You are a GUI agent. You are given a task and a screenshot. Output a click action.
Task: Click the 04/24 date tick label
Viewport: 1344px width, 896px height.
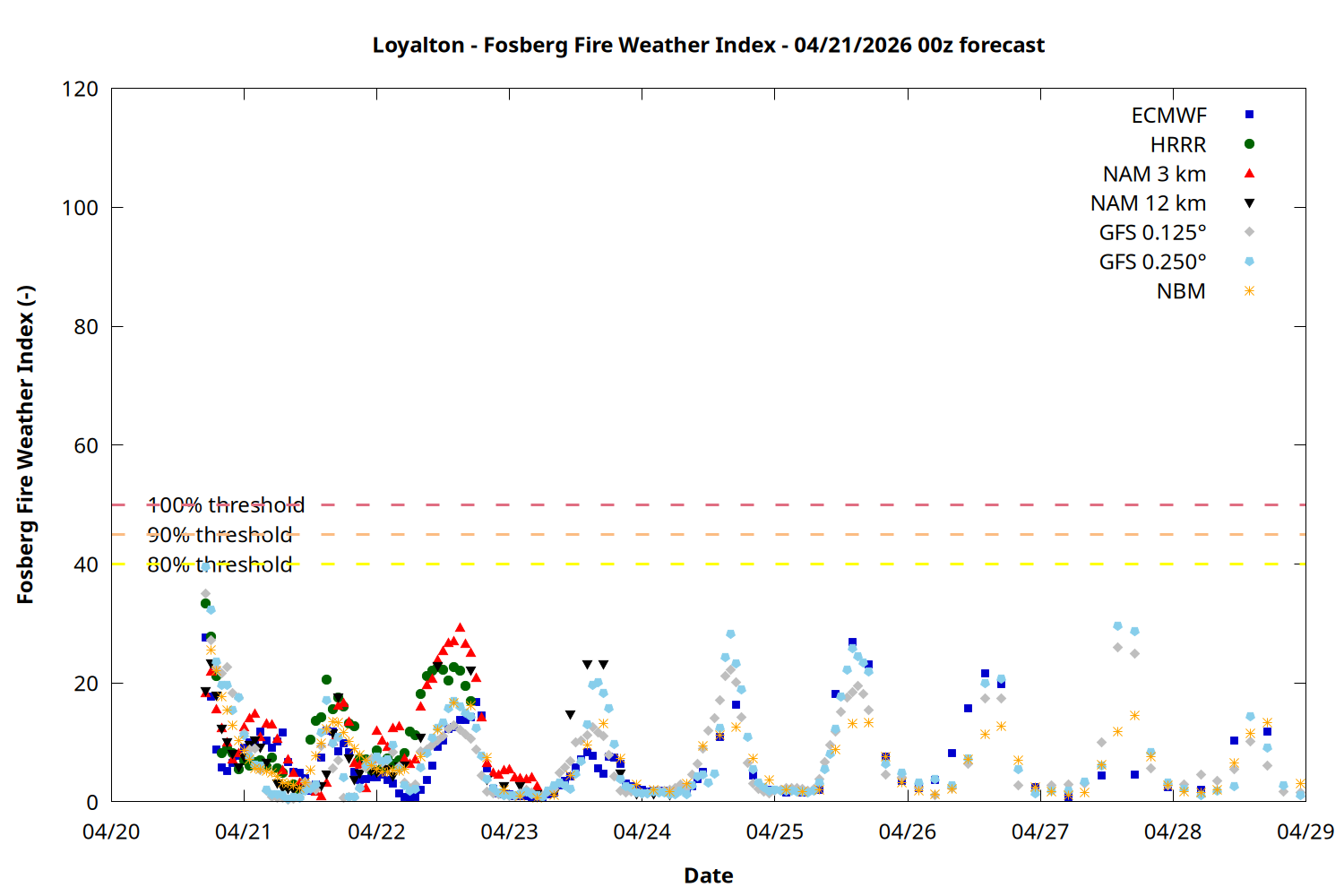[x=642, y=831]
